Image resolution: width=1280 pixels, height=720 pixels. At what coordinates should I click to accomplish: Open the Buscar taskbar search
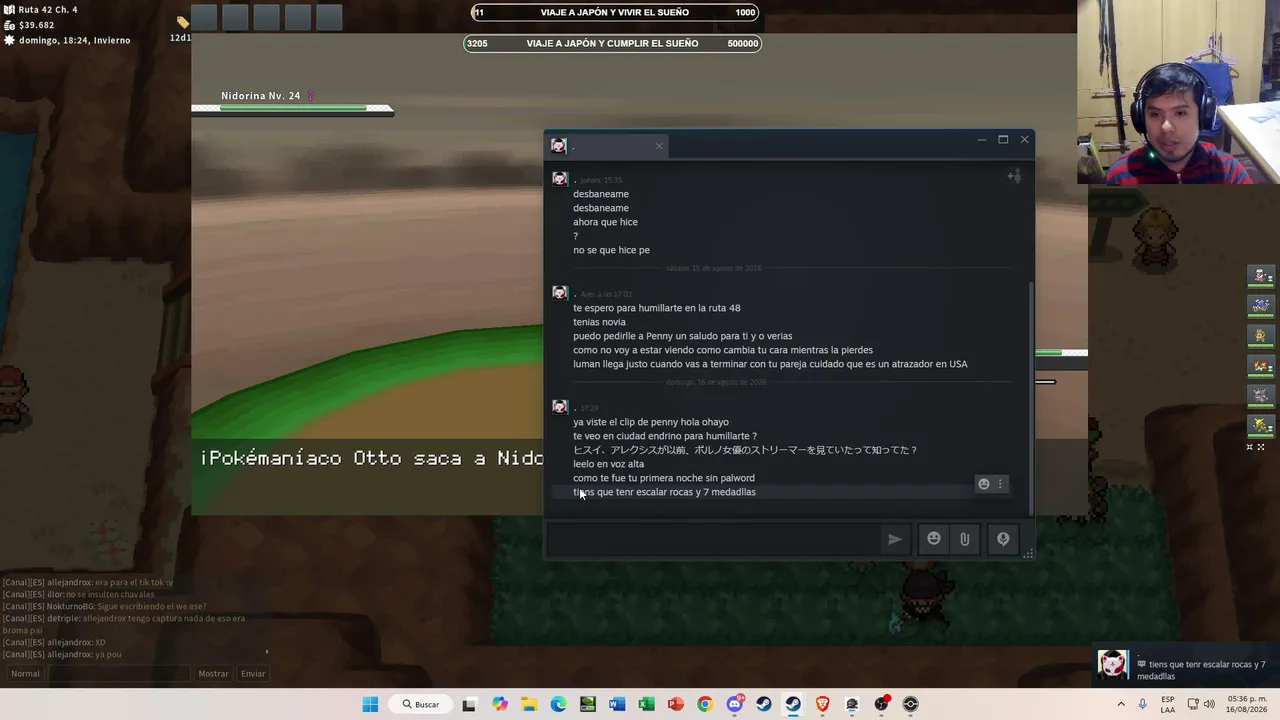(421, 704)
